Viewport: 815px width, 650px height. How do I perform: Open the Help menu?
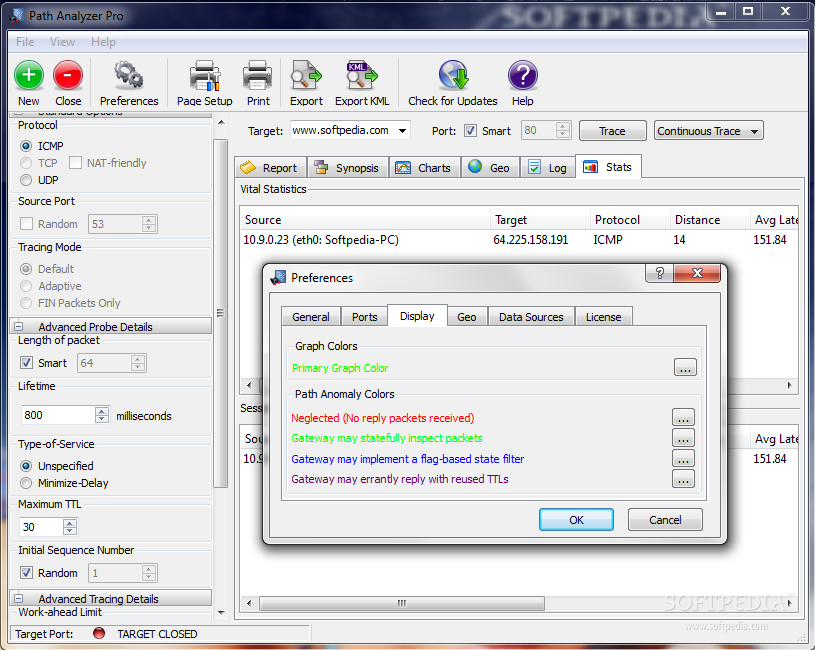pos(103,42)
